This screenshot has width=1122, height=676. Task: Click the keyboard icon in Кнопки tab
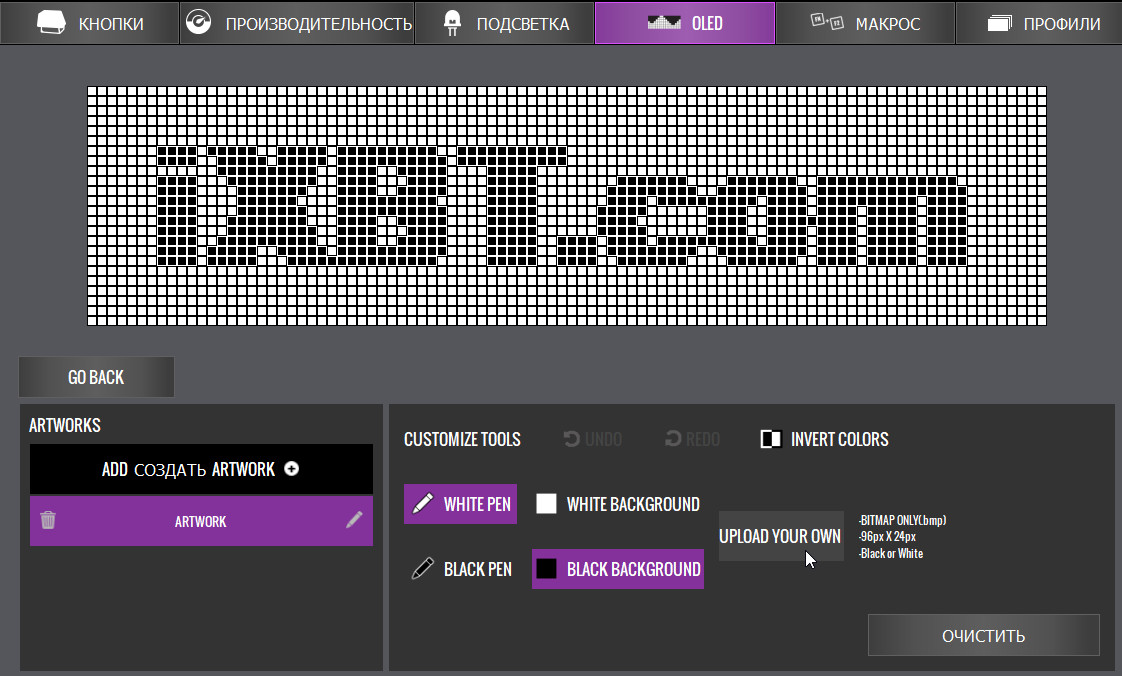(x=52, y=23)
